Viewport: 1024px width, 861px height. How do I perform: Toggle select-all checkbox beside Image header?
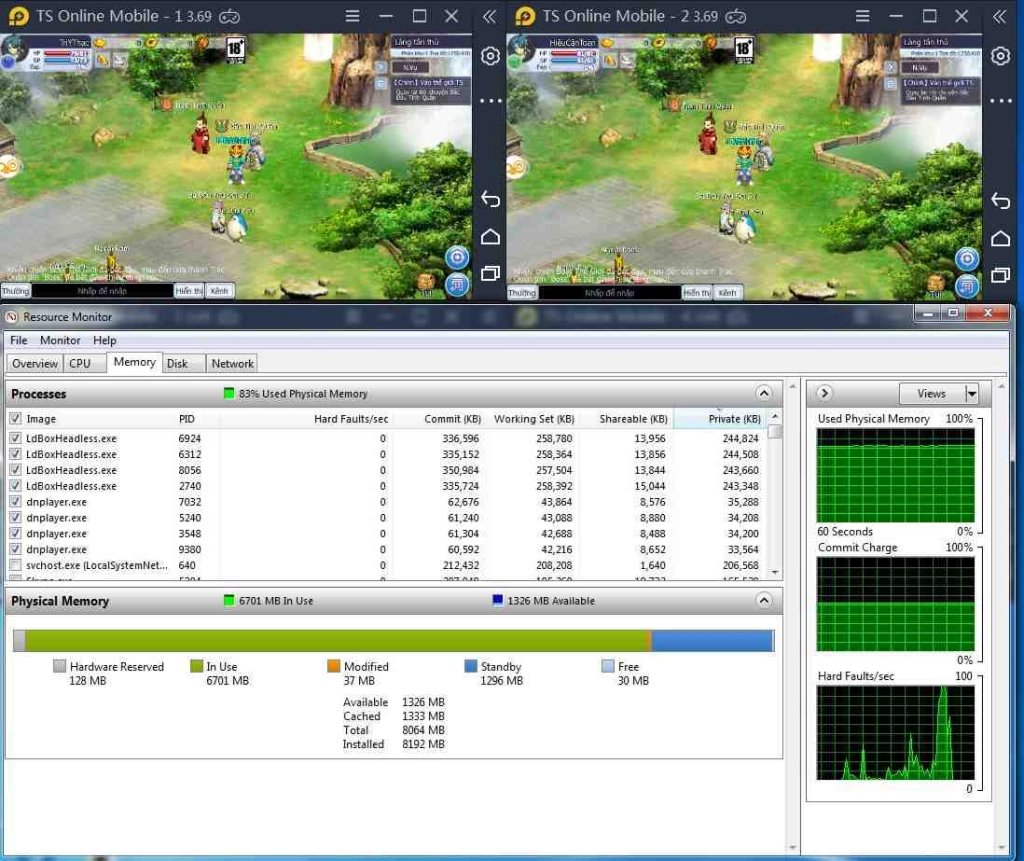pos(16,418)
